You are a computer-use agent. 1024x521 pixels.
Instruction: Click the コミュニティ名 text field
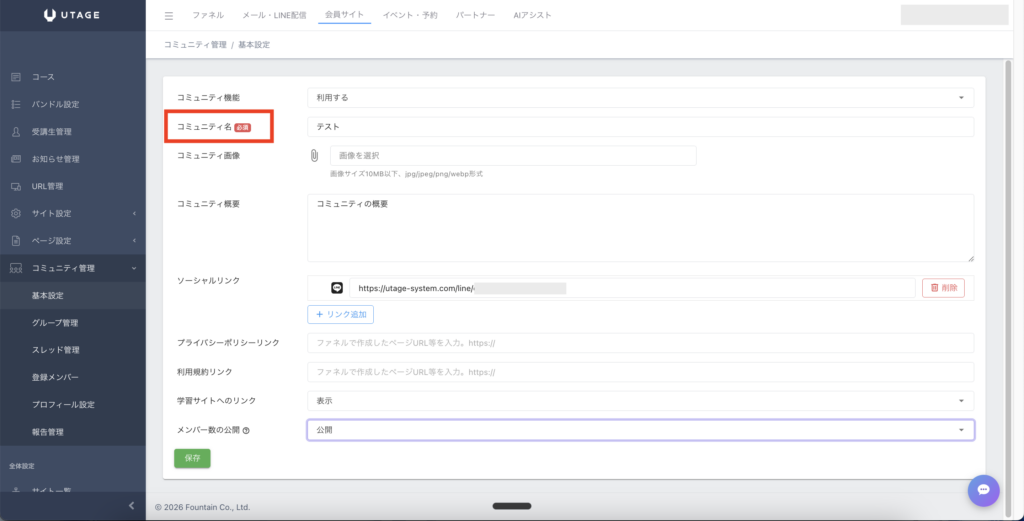[x=641, y=127]
